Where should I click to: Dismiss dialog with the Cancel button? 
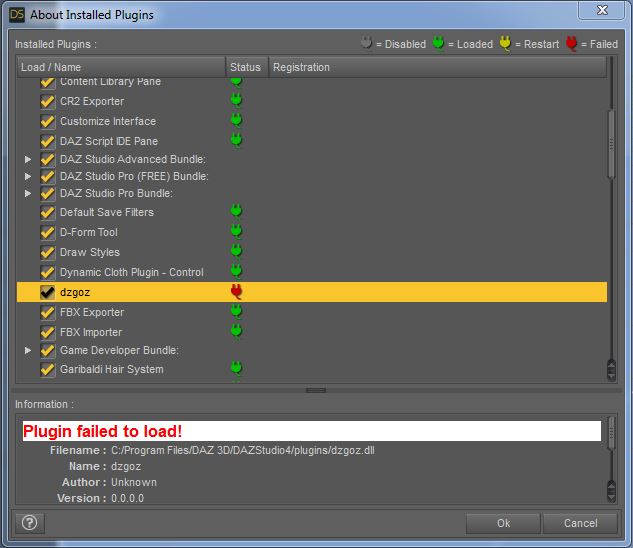click(580, 523)
